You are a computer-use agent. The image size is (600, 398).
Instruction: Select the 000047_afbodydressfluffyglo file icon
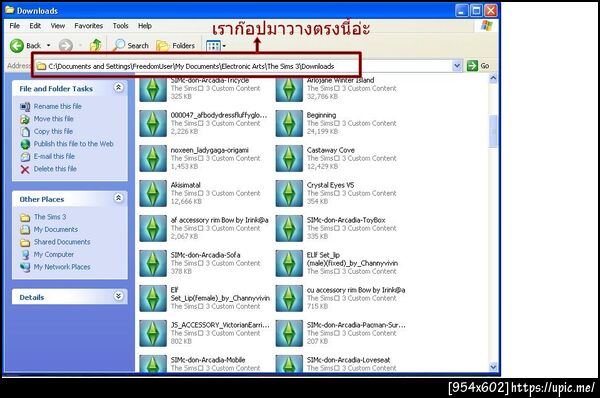click(x=153, y=123)
